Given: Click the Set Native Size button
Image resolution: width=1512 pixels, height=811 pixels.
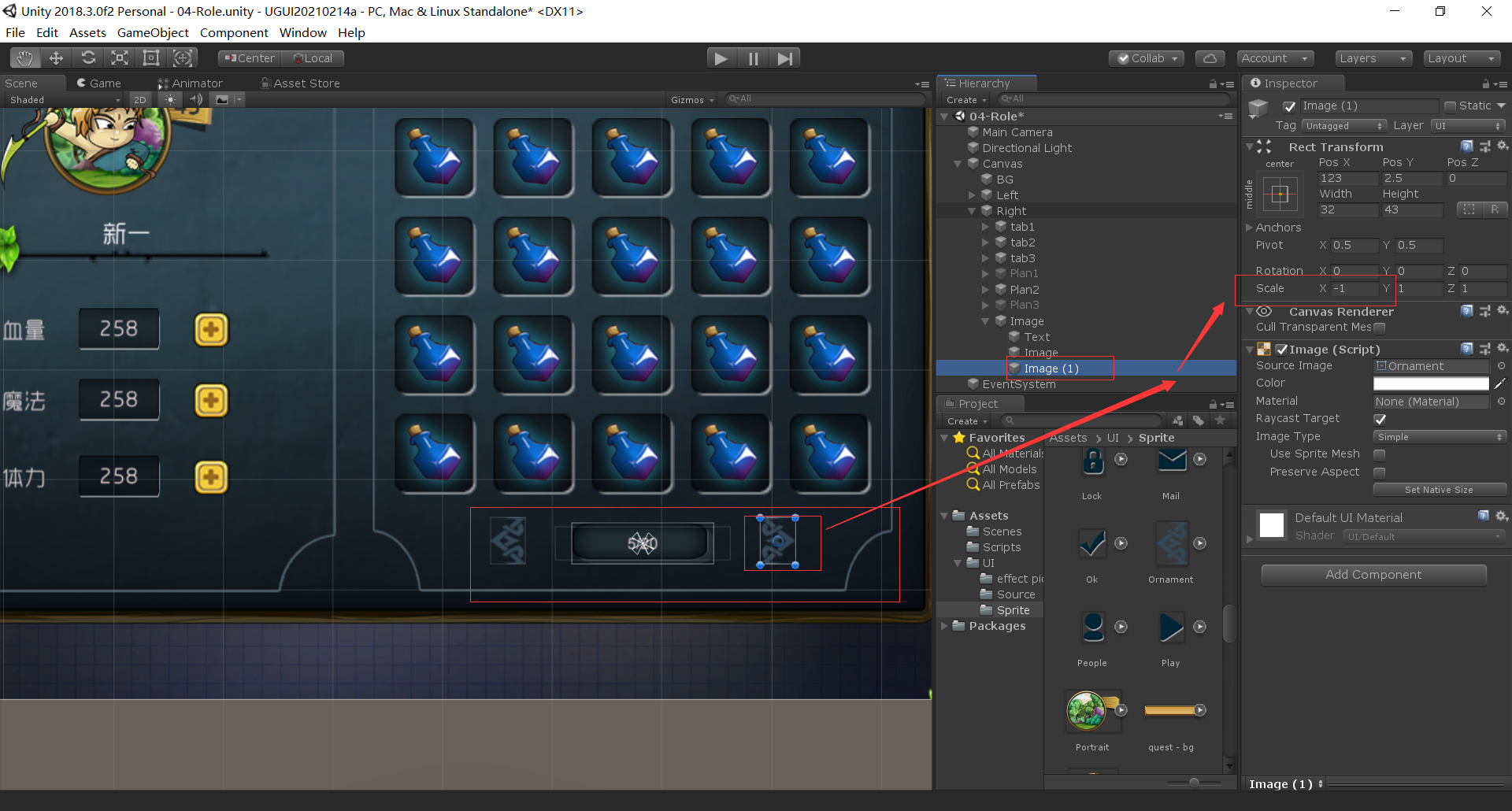Looking at the screenshot, I should [x=1440, y=489].
